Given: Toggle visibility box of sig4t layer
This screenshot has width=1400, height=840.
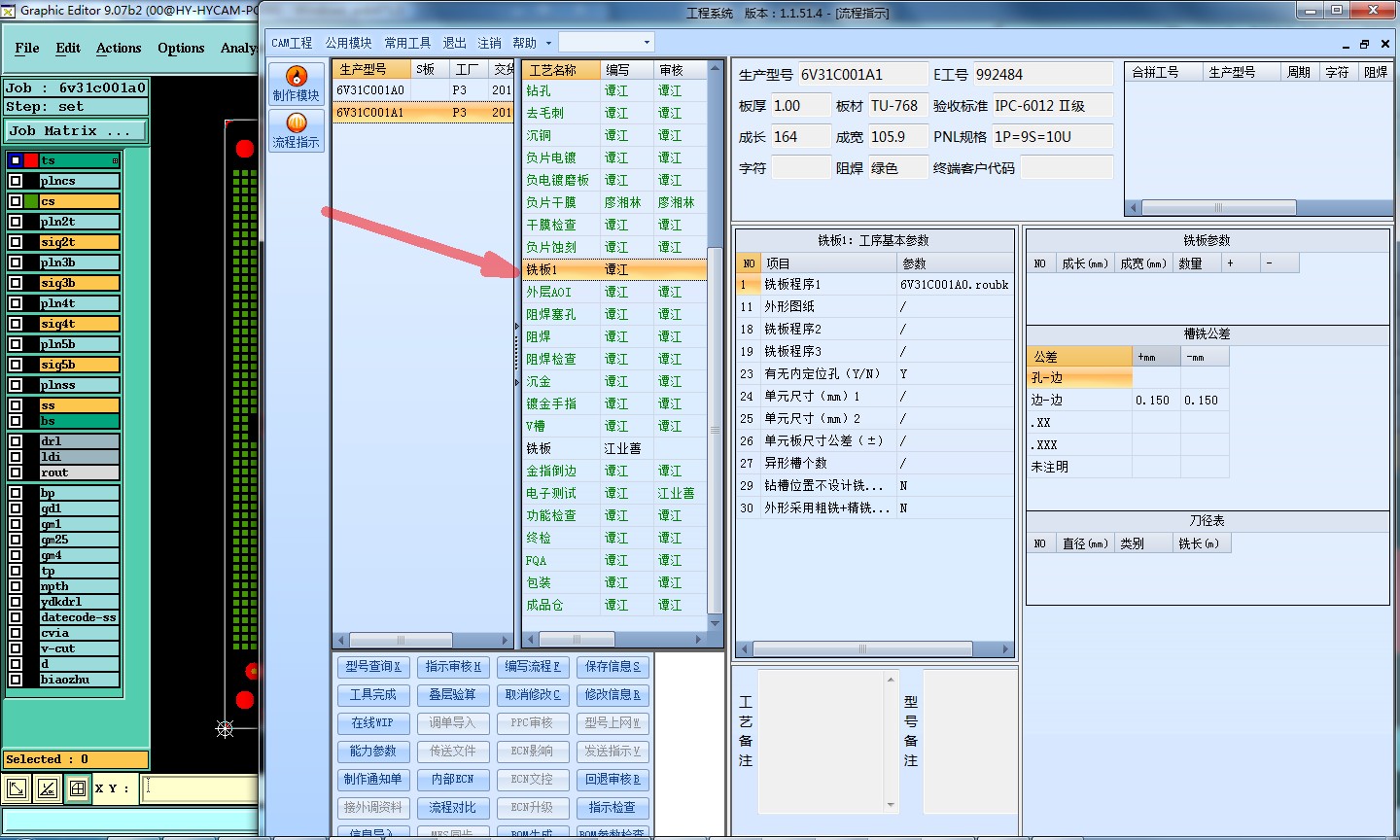Looking at the screenshot, I should point(16,324).
